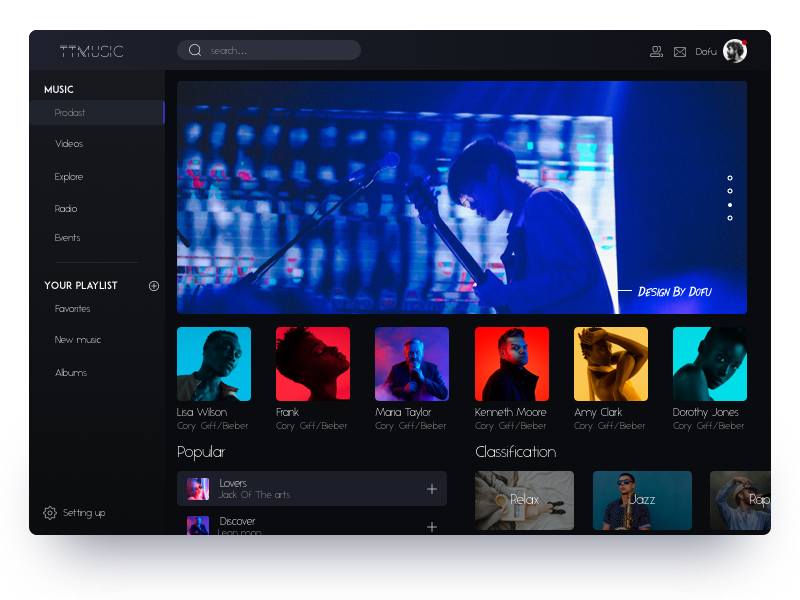Open Kenneth Moore artist thumbnail
Image resolution: width=800 pixels, height=600 pixels.
click(x=512, y=364)
